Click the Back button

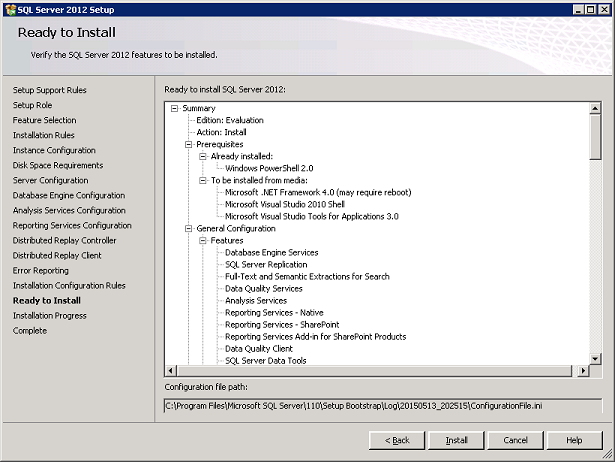coord(397,440)
